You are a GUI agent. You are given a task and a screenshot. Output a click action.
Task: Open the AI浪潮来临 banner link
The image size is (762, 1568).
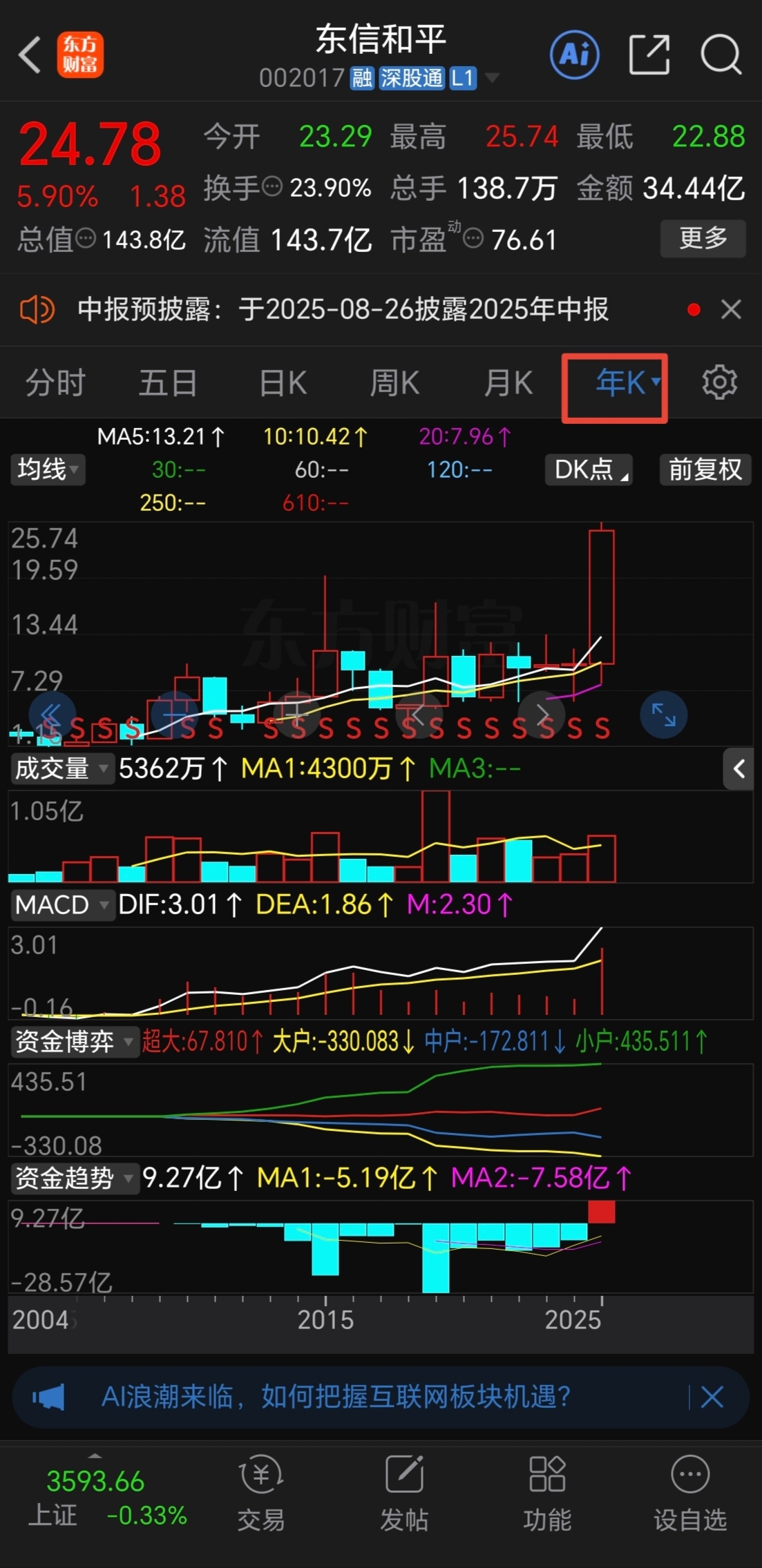click(336, 1397)
